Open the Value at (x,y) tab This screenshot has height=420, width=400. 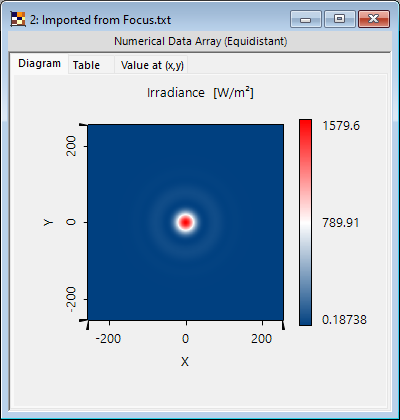click(152, 65)
